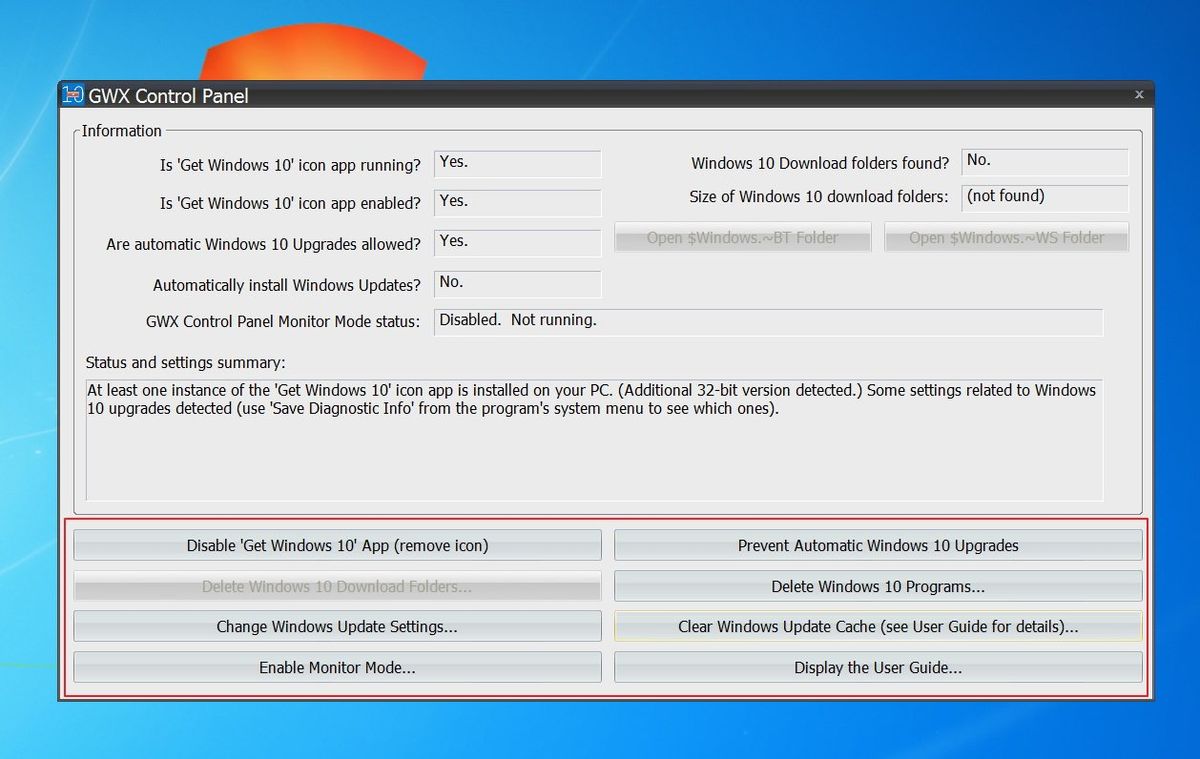Select the 'Get Windows 10' icon enabled status field
The image size is (1200, 759).
pos(517,203)
